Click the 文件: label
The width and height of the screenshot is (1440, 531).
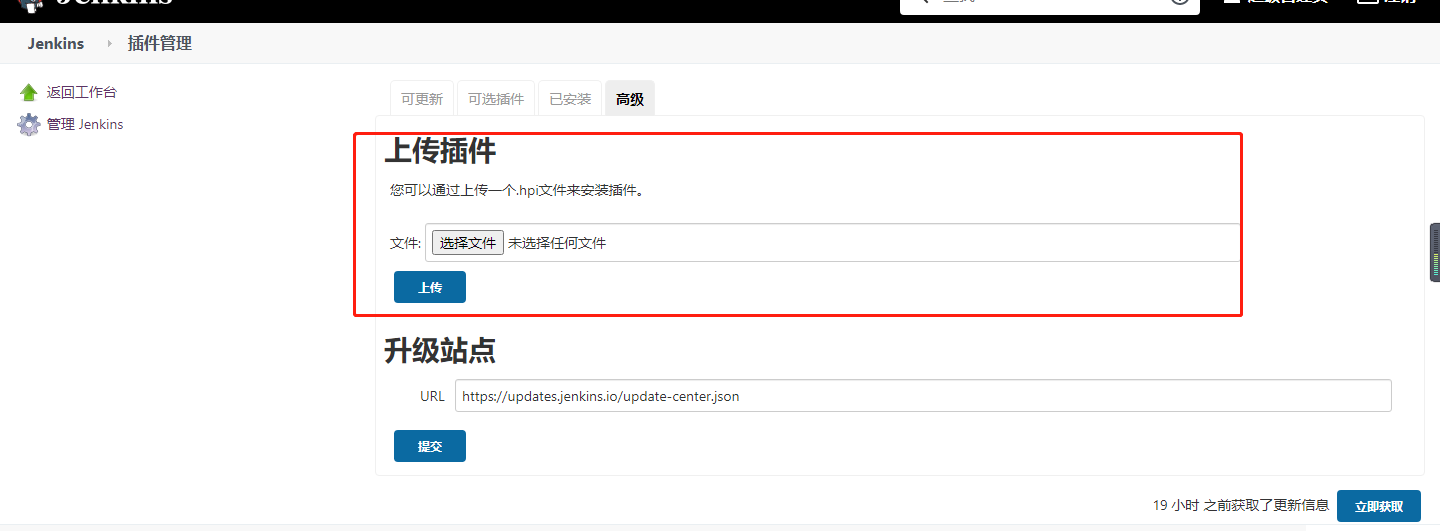(406, 243)
